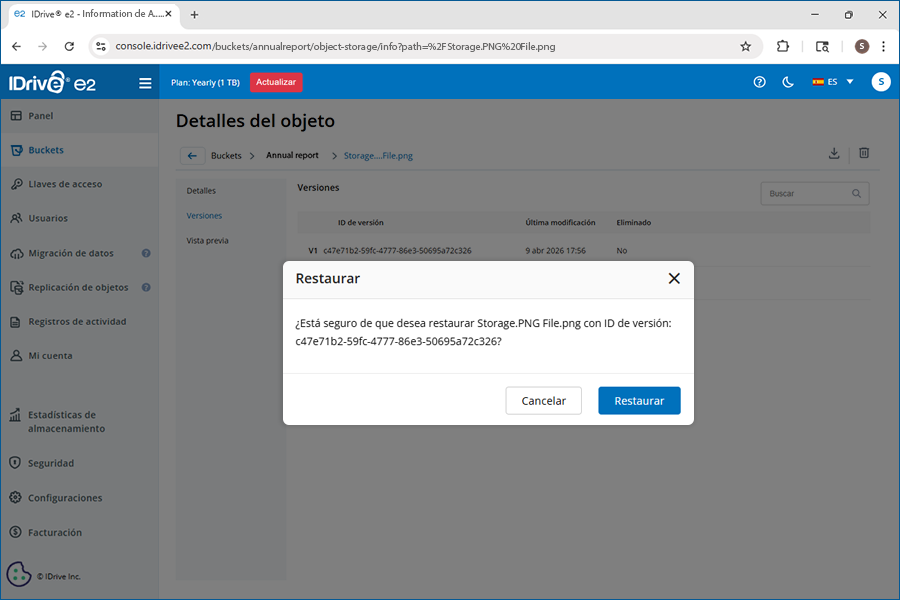Click the shield icon for Seguridad

coord(15,463)
